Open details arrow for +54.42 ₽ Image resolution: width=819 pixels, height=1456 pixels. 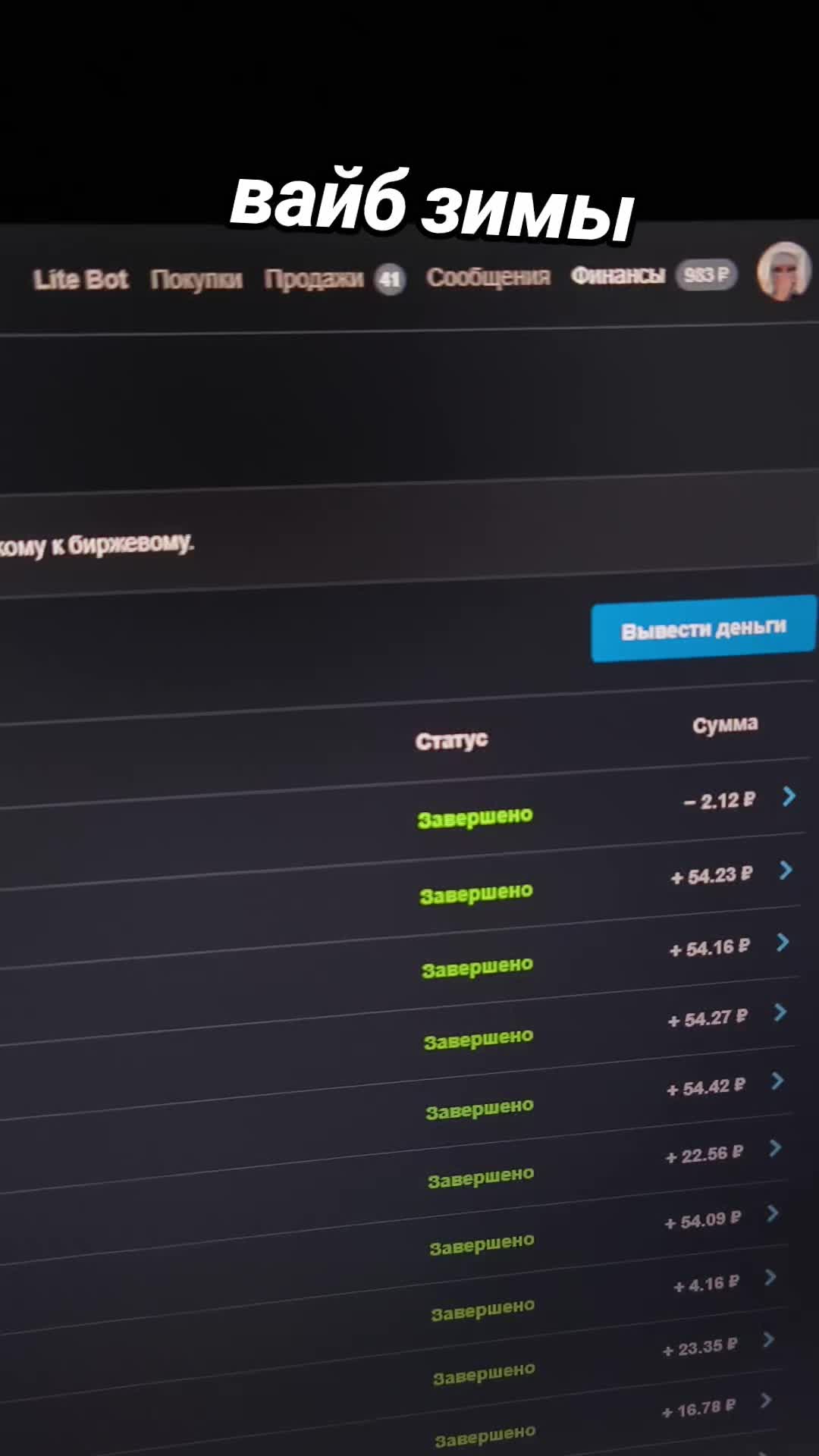777,1081
